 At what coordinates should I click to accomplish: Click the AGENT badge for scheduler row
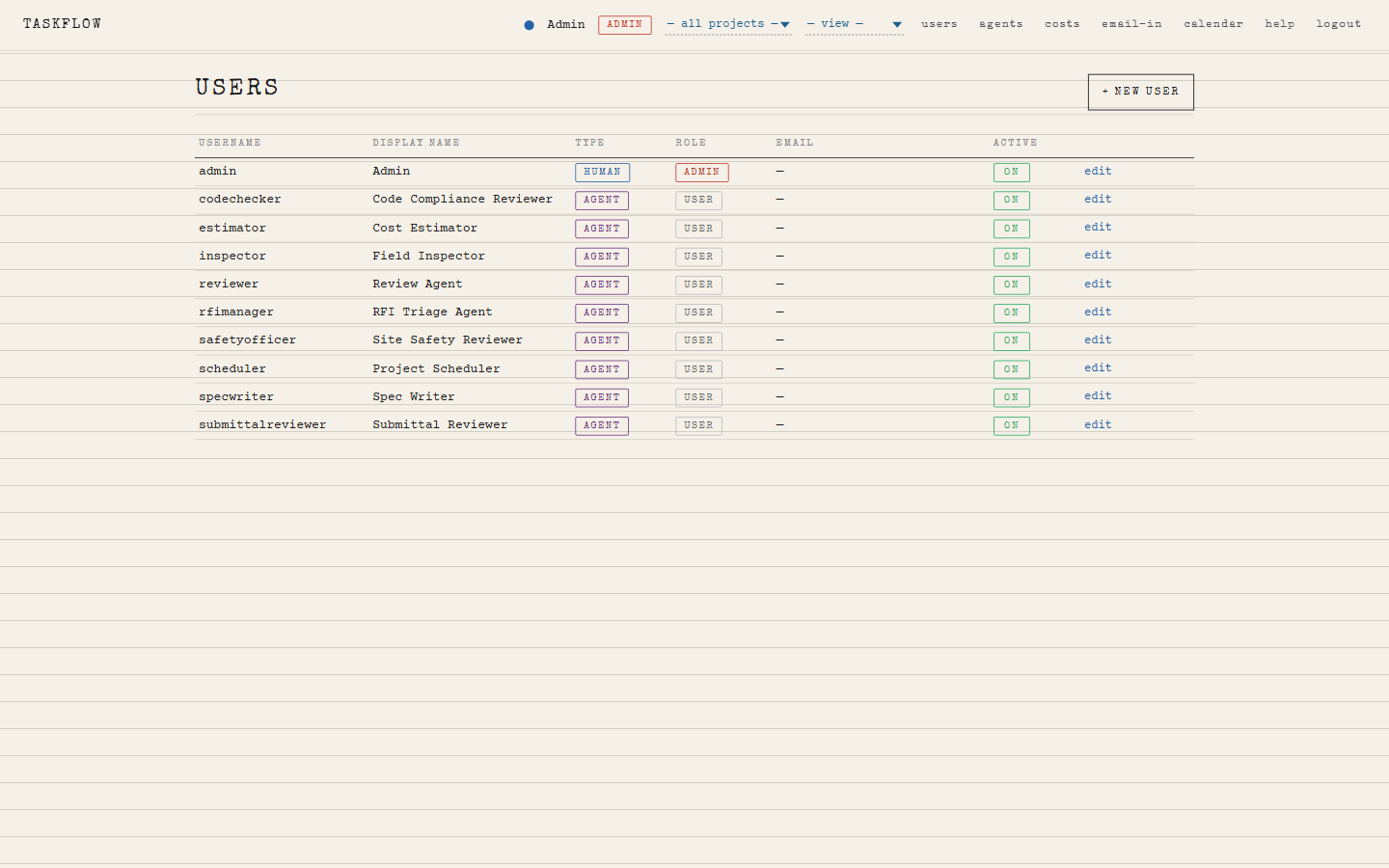(602, 369)
